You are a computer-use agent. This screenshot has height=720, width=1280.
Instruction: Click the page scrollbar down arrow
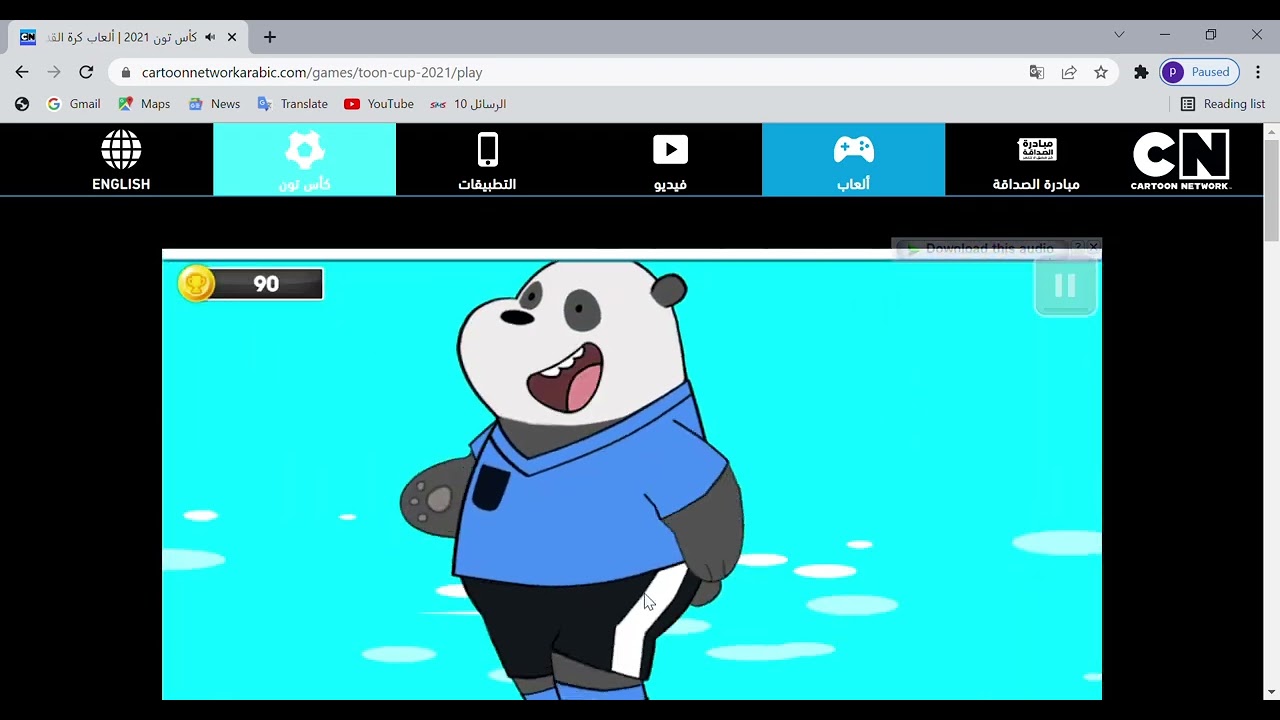1272,692
